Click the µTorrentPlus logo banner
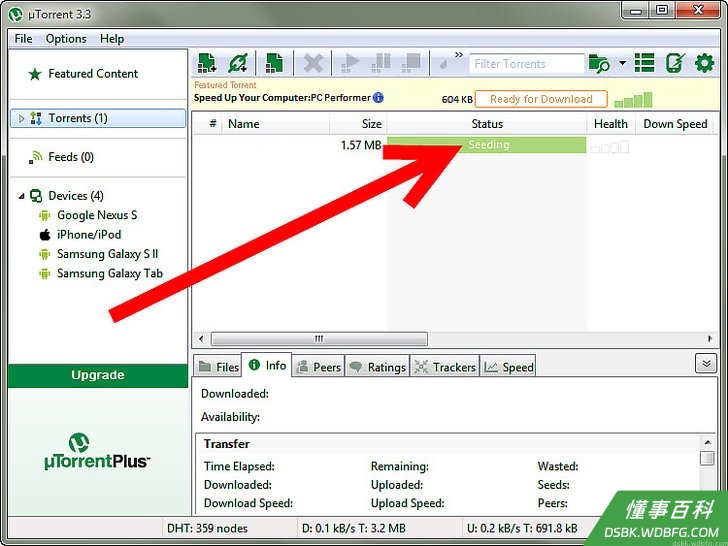The image size is (728, 546). [x=98, y=452]
